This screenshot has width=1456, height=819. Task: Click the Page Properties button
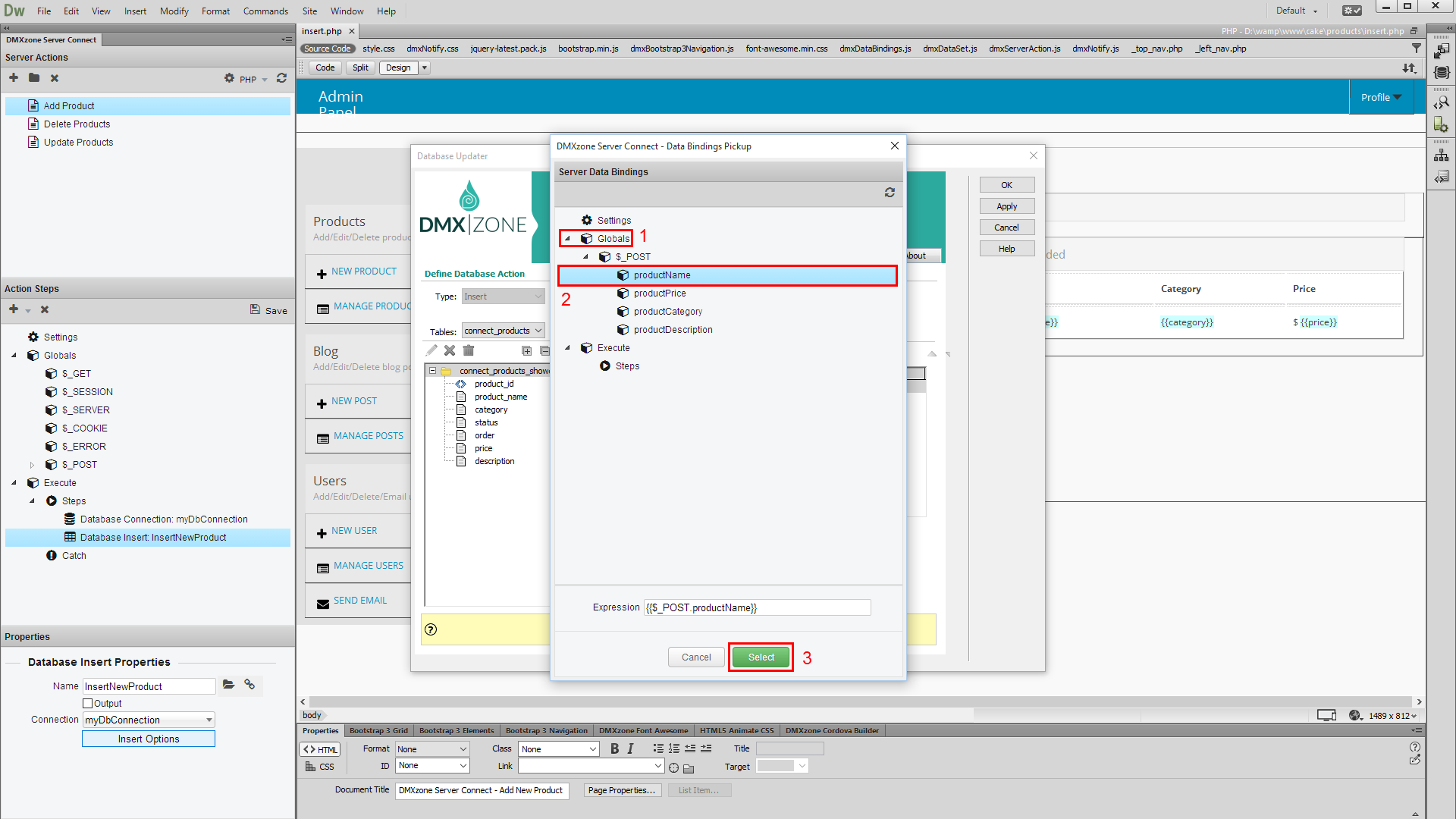pos(623,790)
